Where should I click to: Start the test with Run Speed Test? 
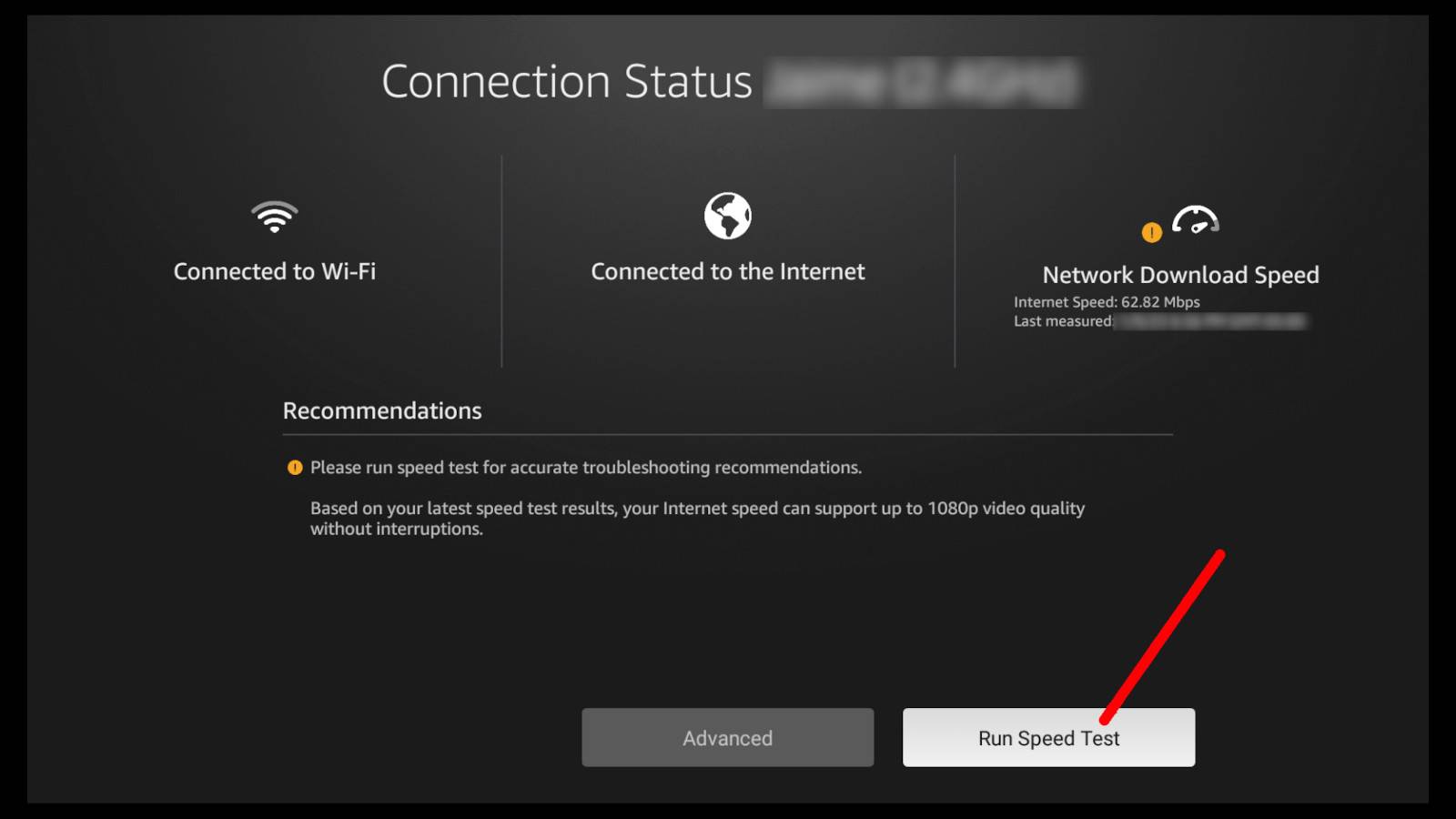coord(1048,738)
